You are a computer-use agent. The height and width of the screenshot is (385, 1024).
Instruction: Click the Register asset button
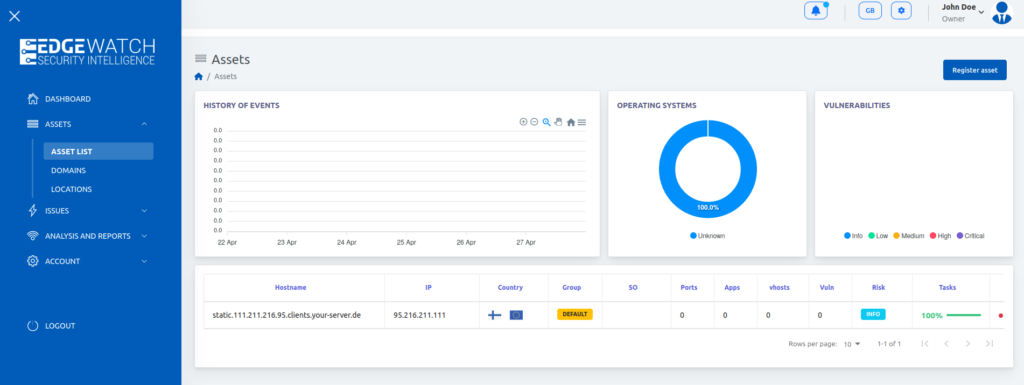974,70
